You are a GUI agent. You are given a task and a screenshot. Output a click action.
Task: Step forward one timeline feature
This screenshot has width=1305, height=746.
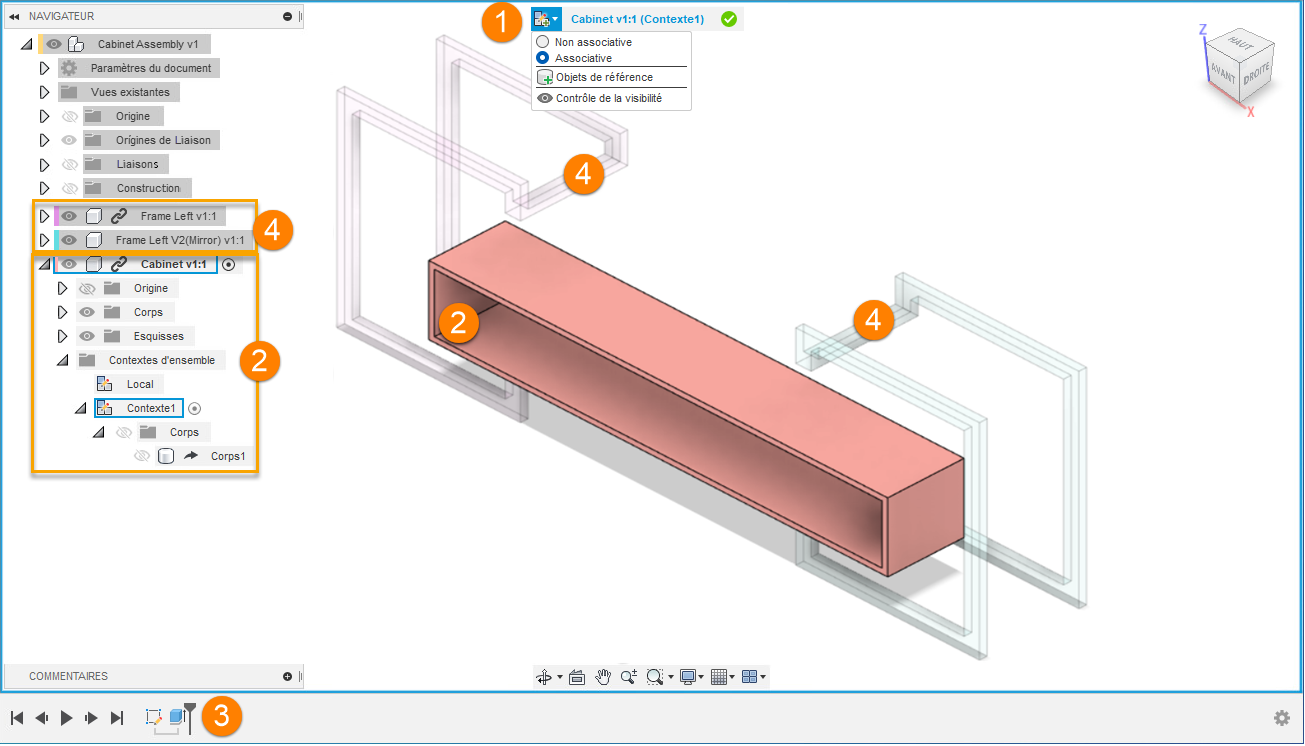(x=92, y=718)
